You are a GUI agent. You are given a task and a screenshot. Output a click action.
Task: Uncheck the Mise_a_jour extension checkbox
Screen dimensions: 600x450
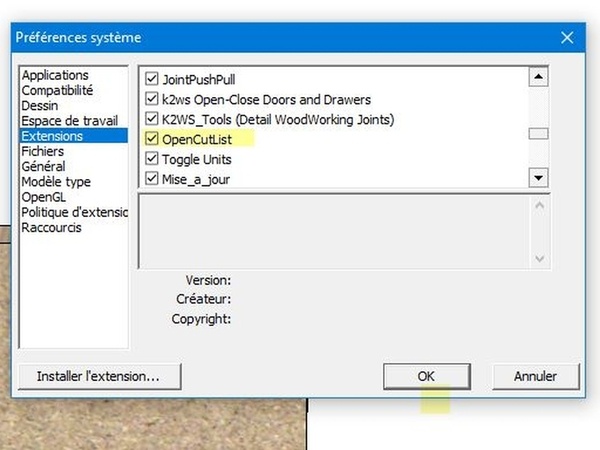point(152,180)
